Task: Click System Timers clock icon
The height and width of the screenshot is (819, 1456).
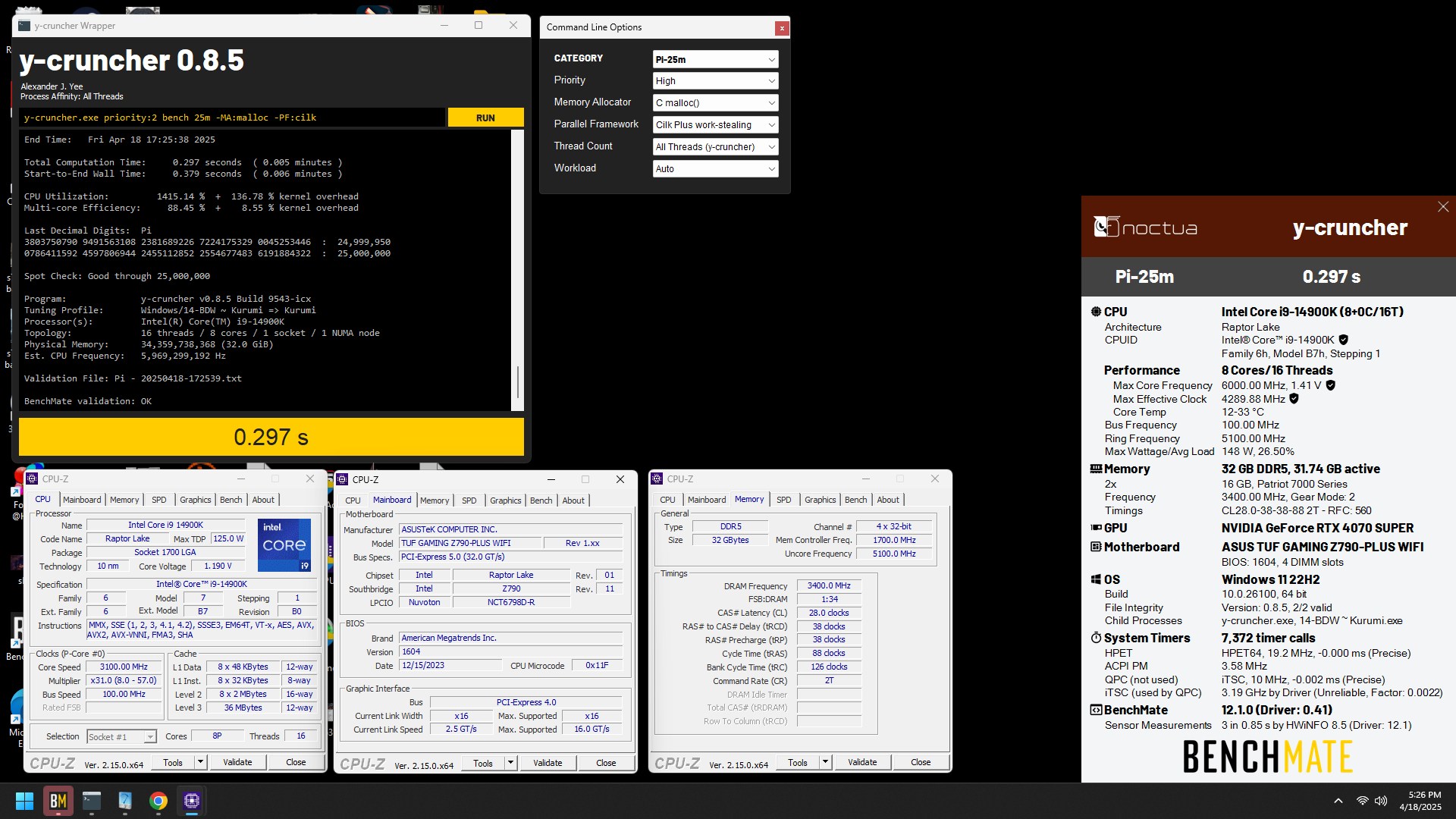Action: [1096, 638]
